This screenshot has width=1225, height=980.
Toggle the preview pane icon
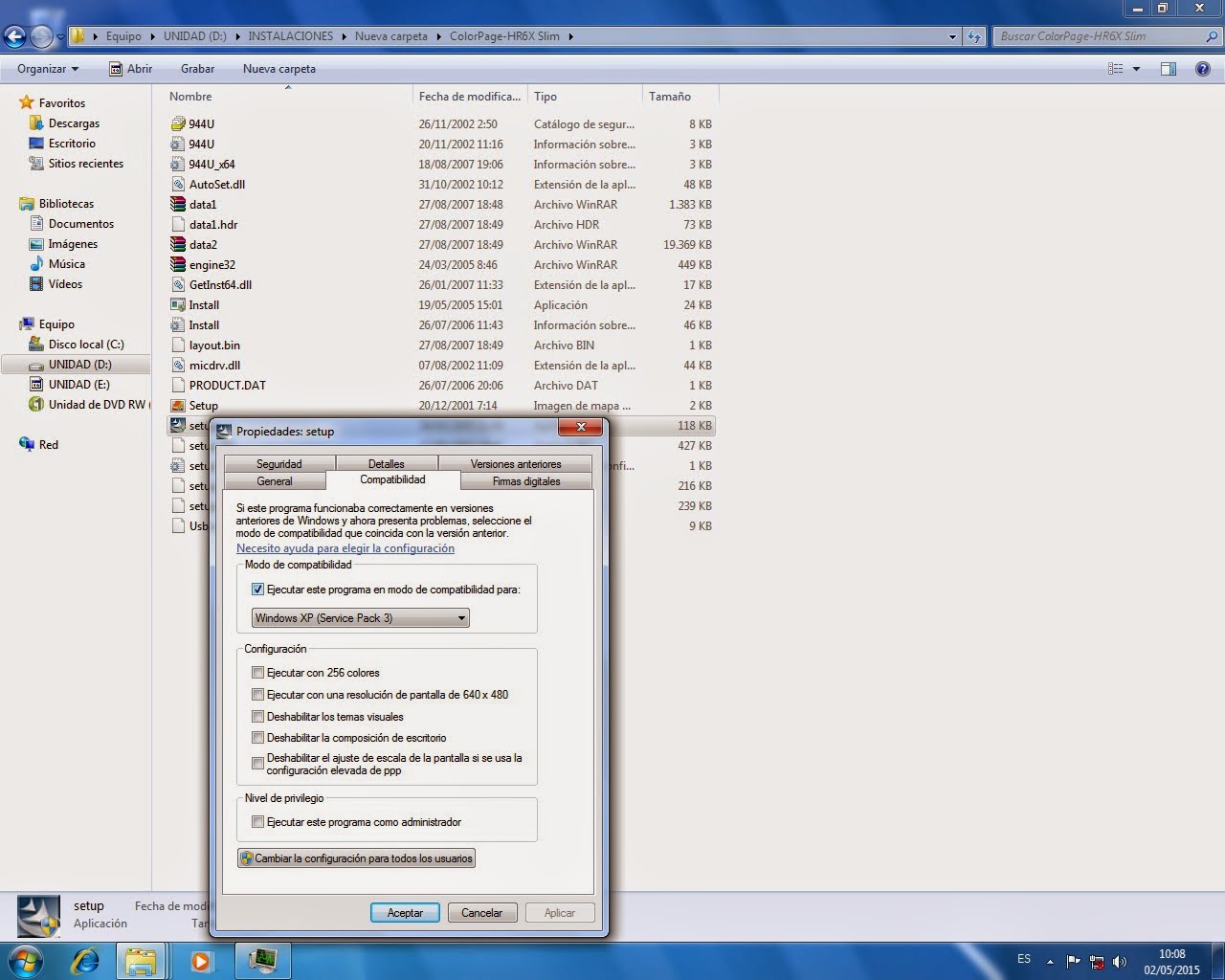[1169, 69]
